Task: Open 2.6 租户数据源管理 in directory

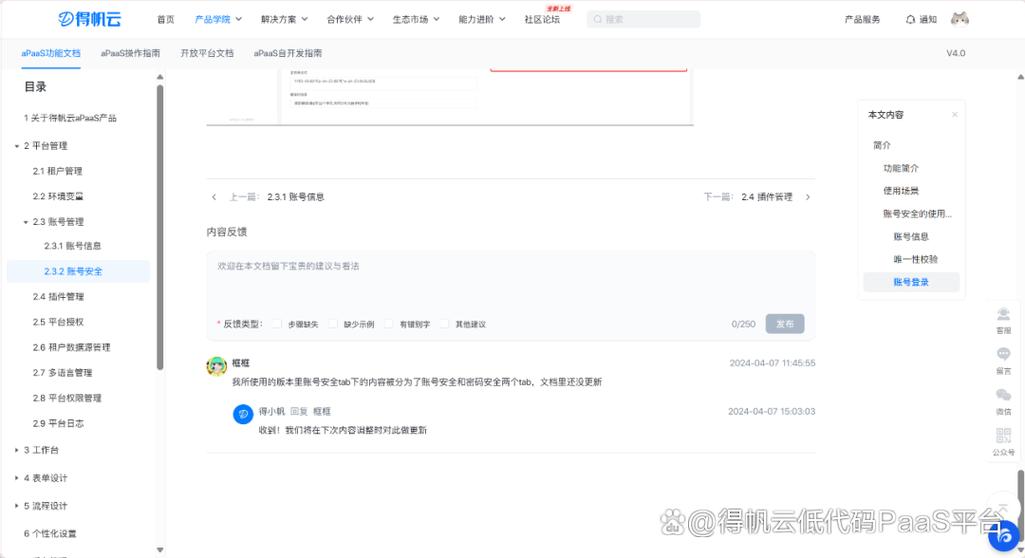Action: coord(71,348)
